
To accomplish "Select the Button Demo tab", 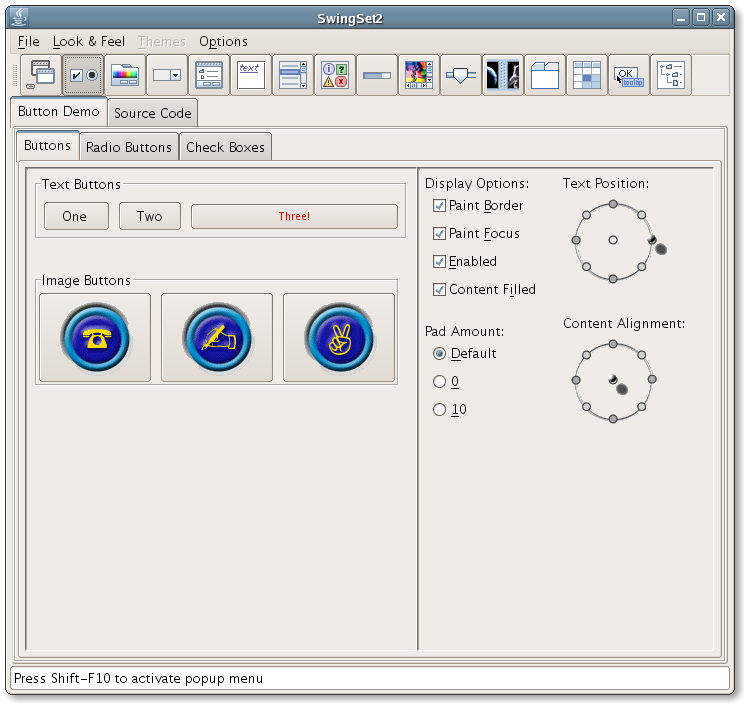I will pos(59,111).
